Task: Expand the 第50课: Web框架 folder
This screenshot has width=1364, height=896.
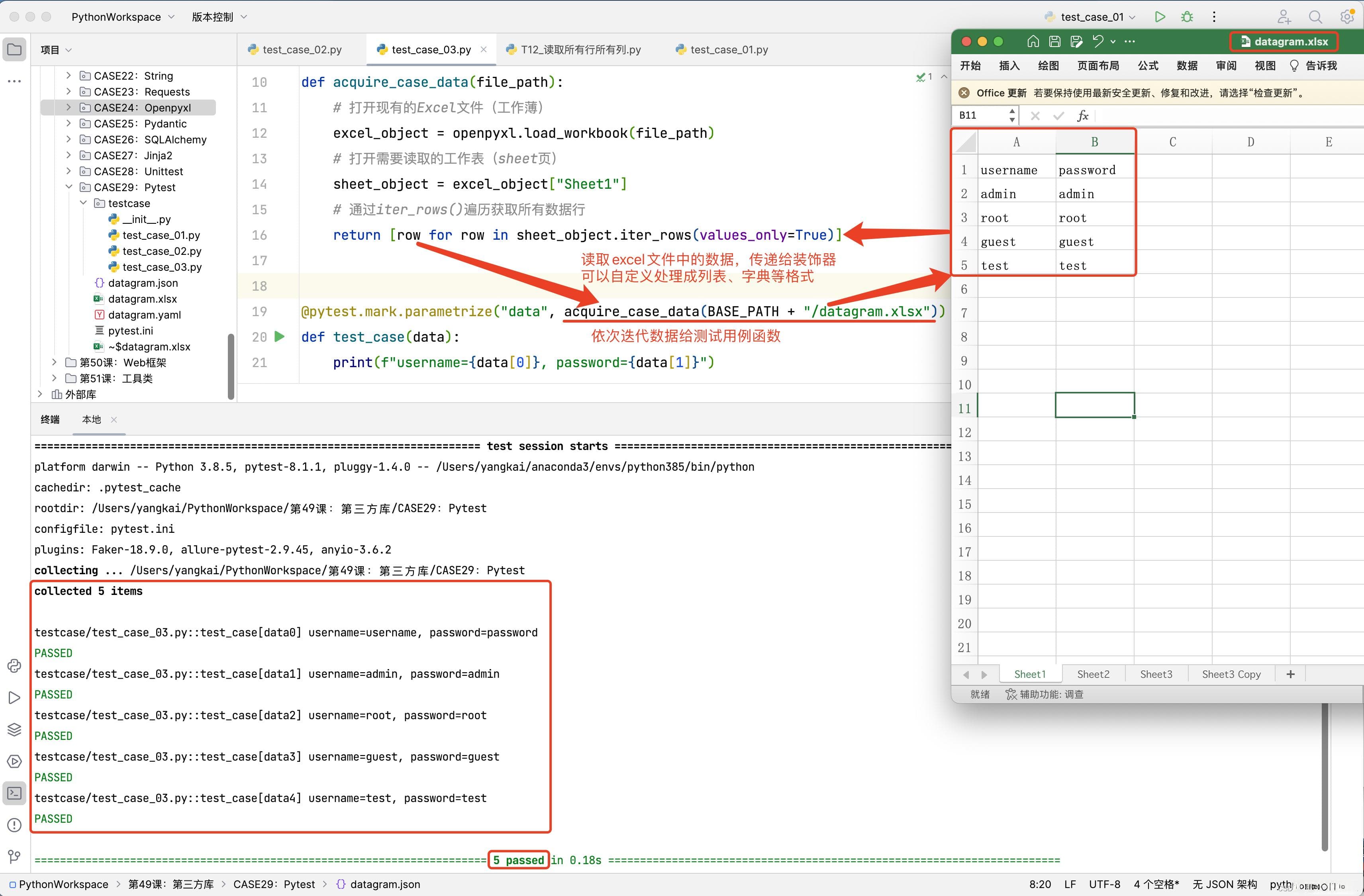Action: (x=55, y=362)
